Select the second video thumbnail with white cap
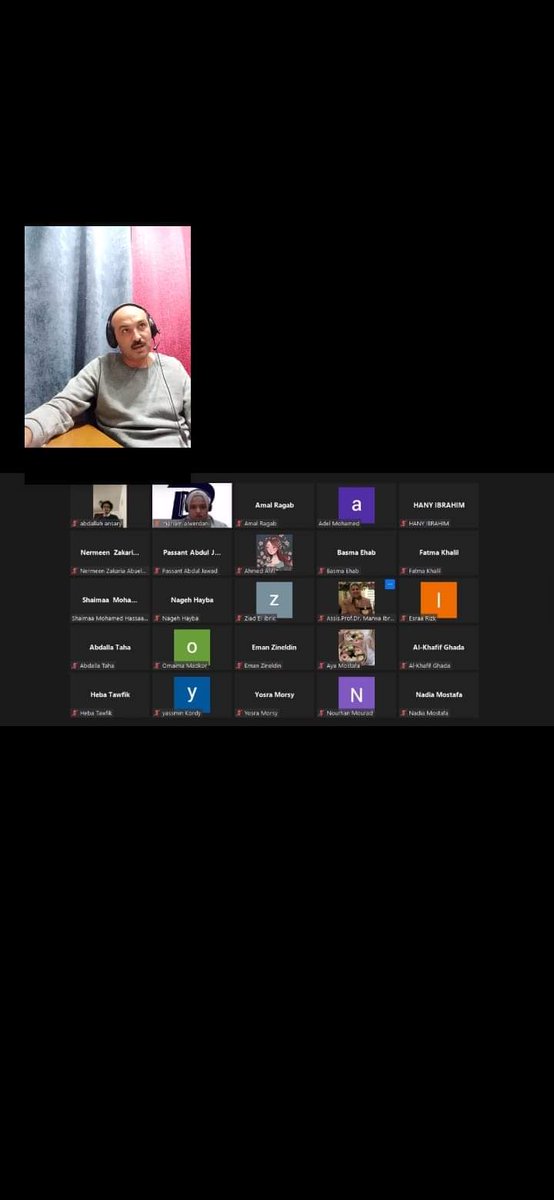 click(192, 505)
